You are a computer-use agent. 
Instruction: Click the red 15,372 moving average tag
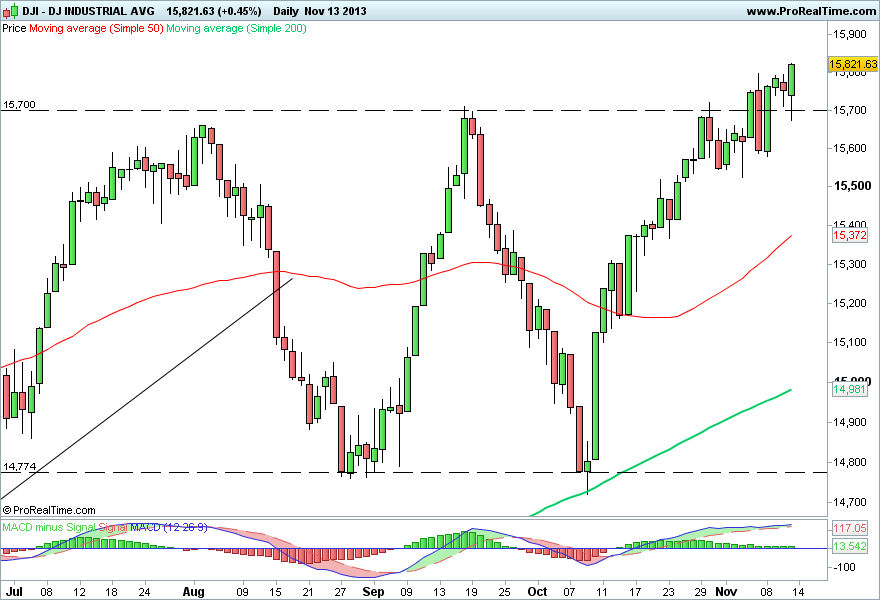click(x=849, y=235)
